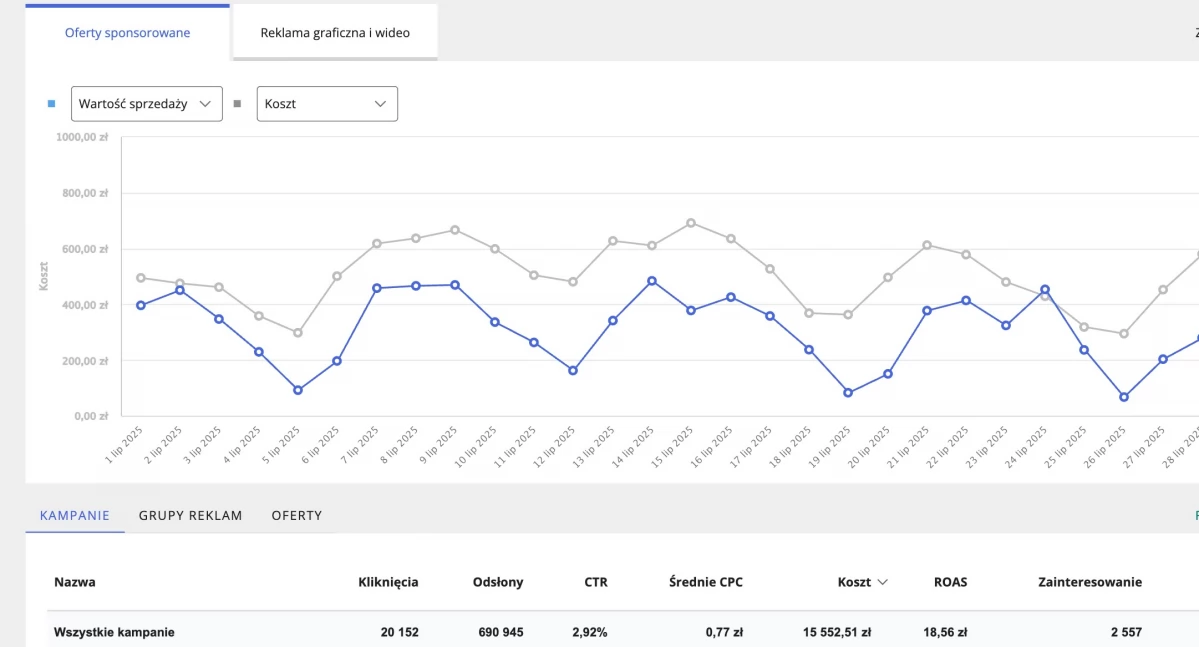Viewport: 1199px width, 647px height.
Task: Select the Wszystkie kampanie summary row
Action: [x=114, y=632]
